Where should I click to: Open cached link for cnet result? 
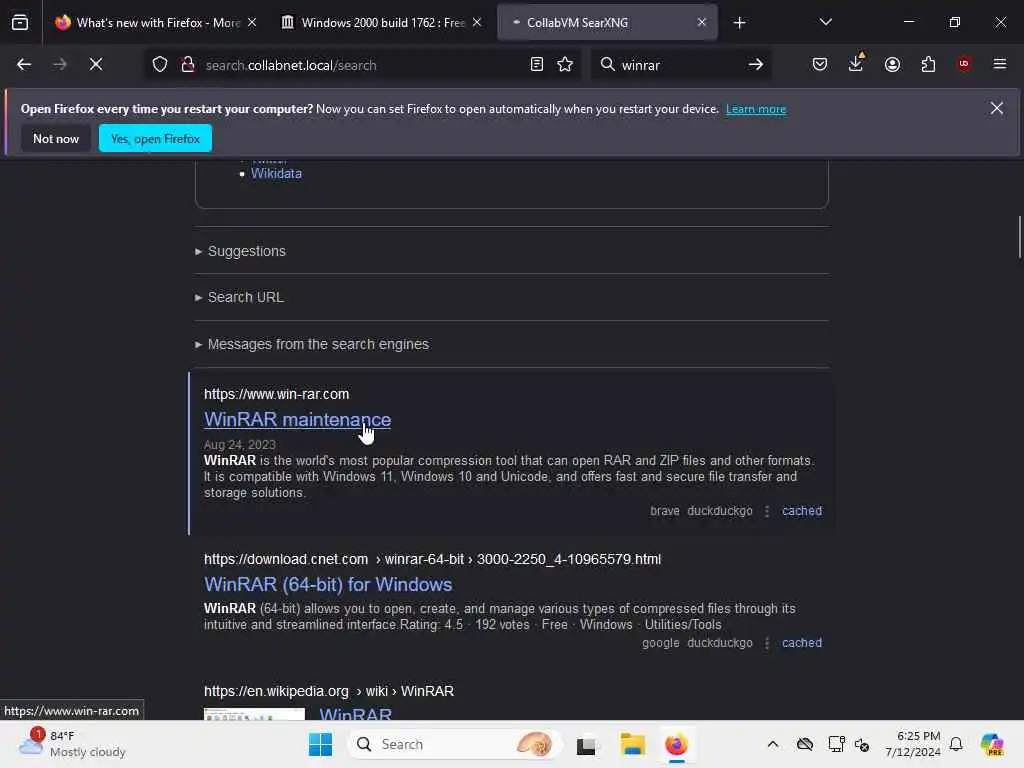coord(802,643)
